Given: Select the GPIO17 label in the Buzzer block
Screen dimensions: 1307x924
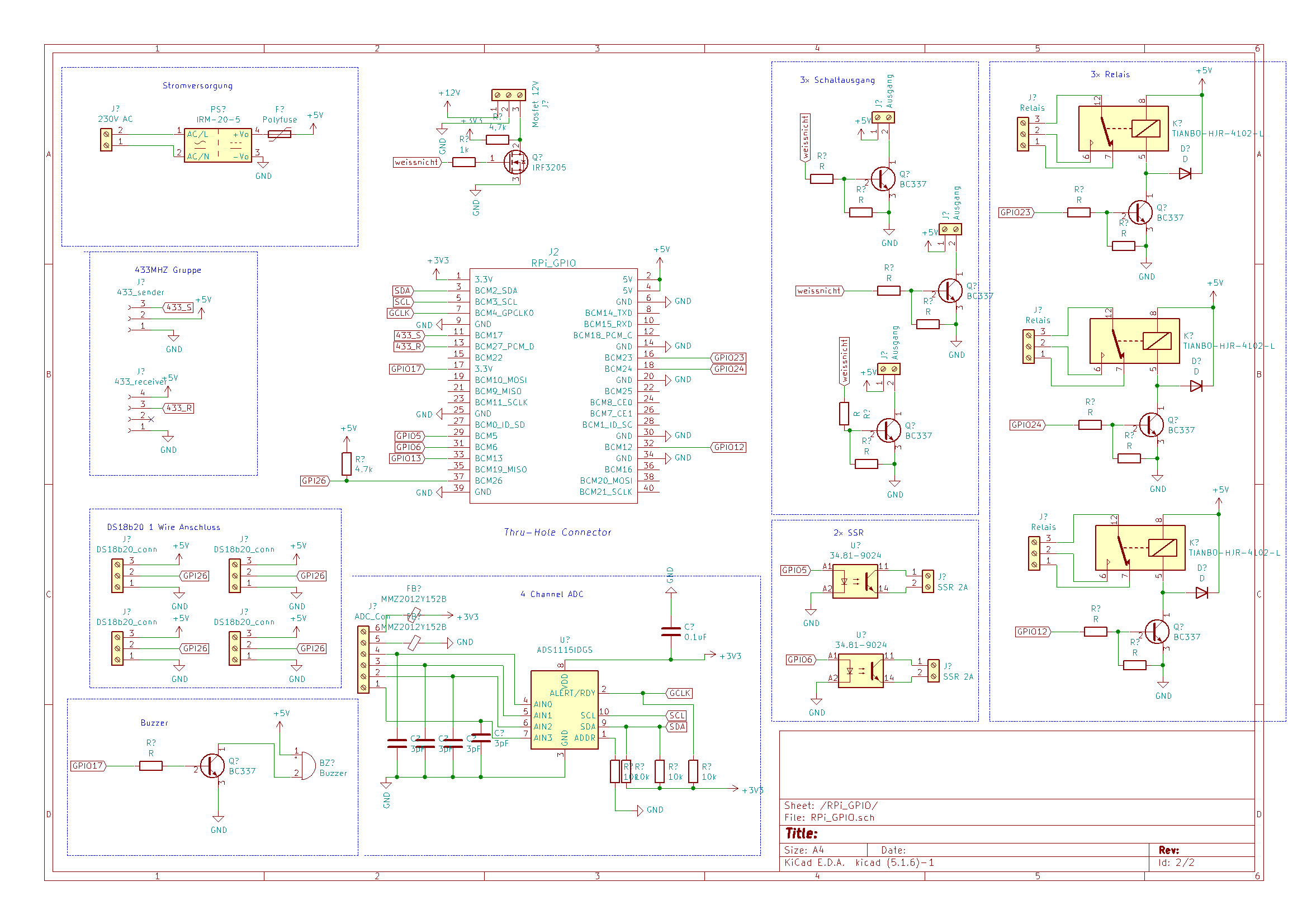Looking at the screenshot, I should 88,766.
